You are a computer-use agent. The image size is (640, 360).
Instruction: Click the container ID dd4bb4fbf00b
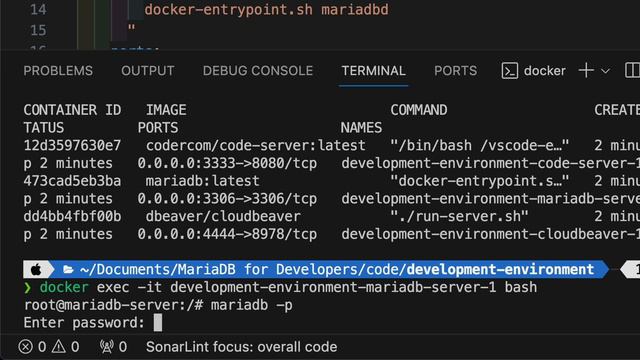click(x=72, y=217)
